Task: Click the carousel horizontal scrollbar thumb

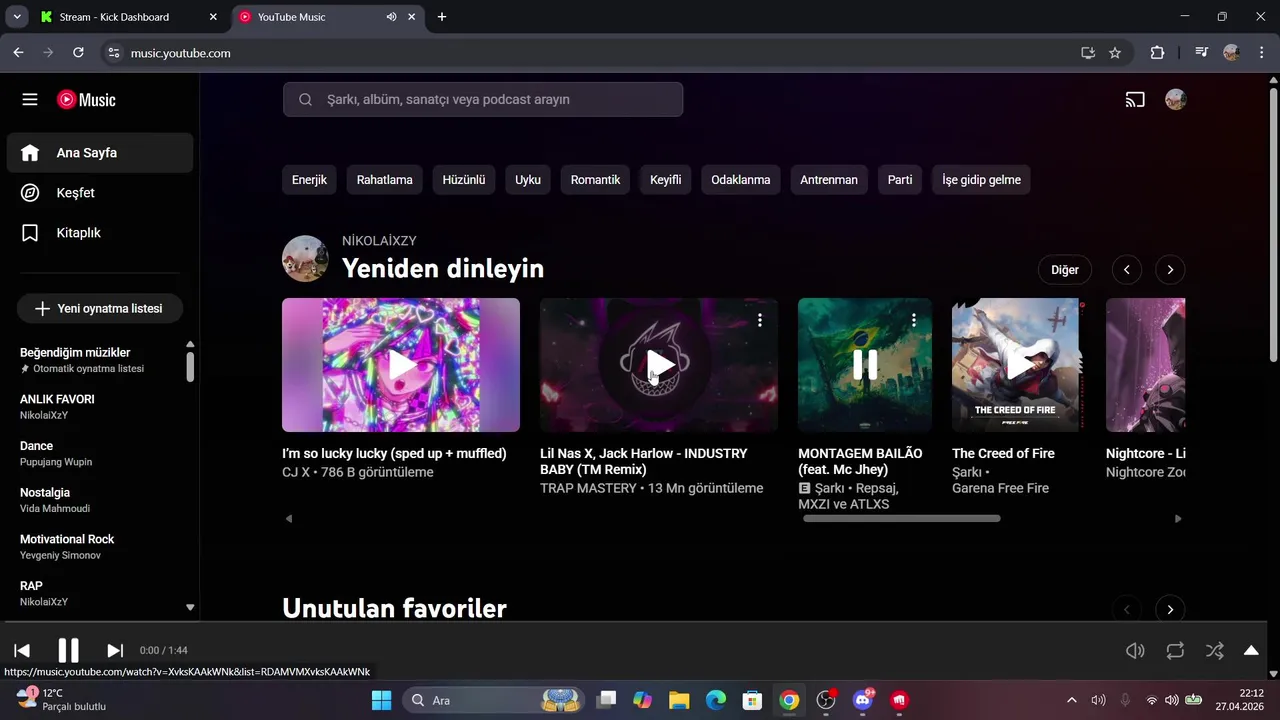Action: 901,518
